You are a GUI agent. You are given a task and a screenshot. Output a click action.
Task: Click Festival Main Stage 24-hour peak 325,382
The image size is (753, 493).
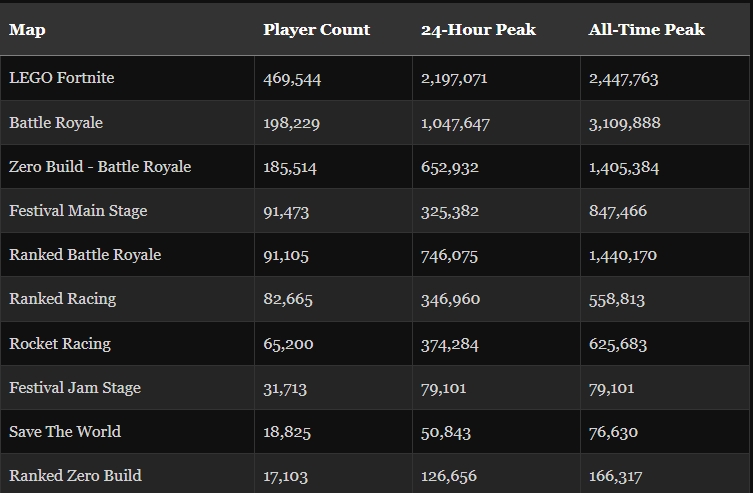[x=450, y=211]
